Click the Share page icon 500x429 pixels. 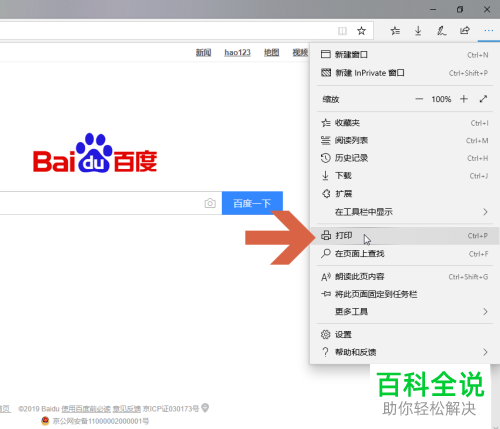465,31
